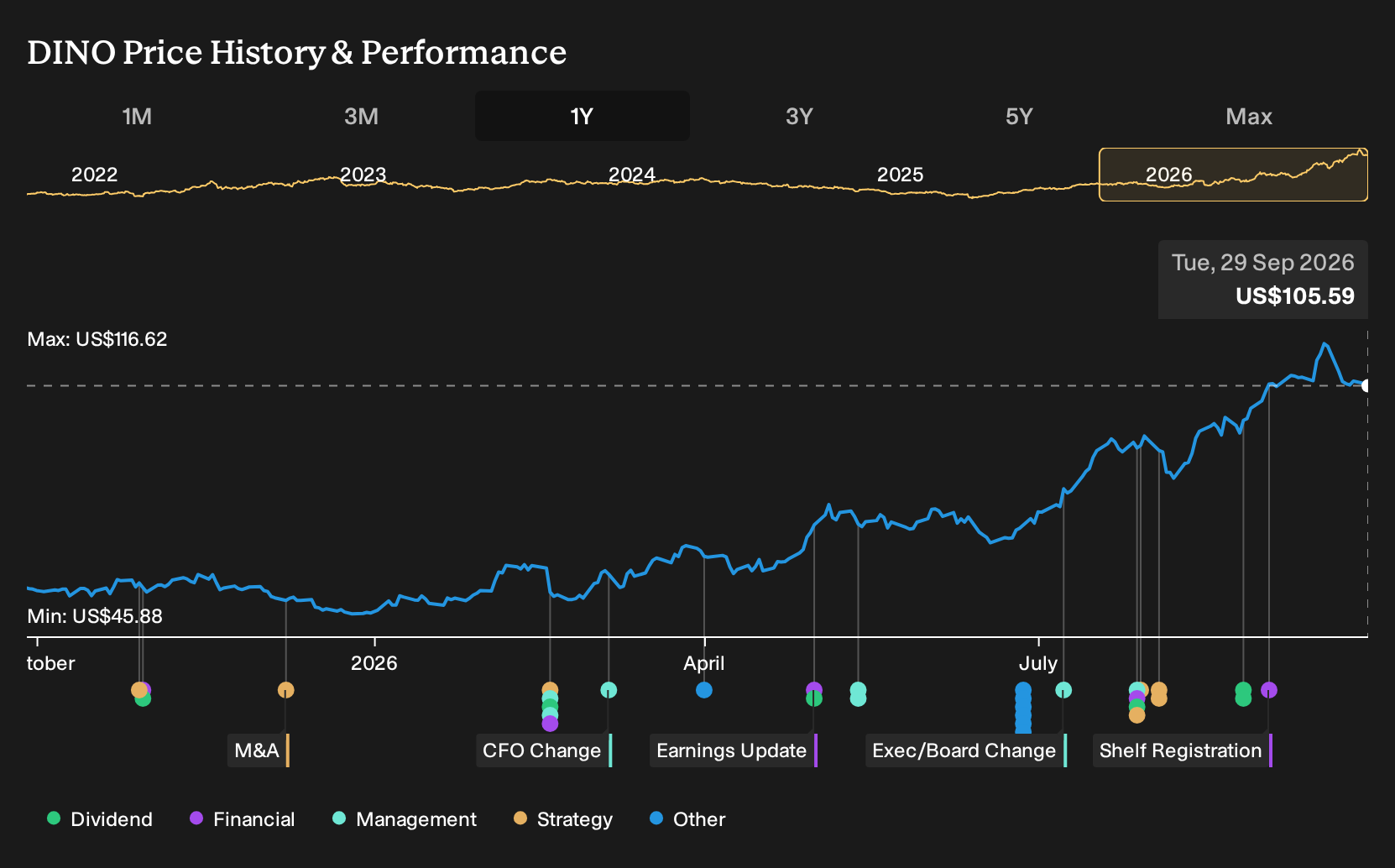Toggle the Other legend filter
Image resolution: width=1395 pixels, height=868 pixels.
tap(687, 819)
